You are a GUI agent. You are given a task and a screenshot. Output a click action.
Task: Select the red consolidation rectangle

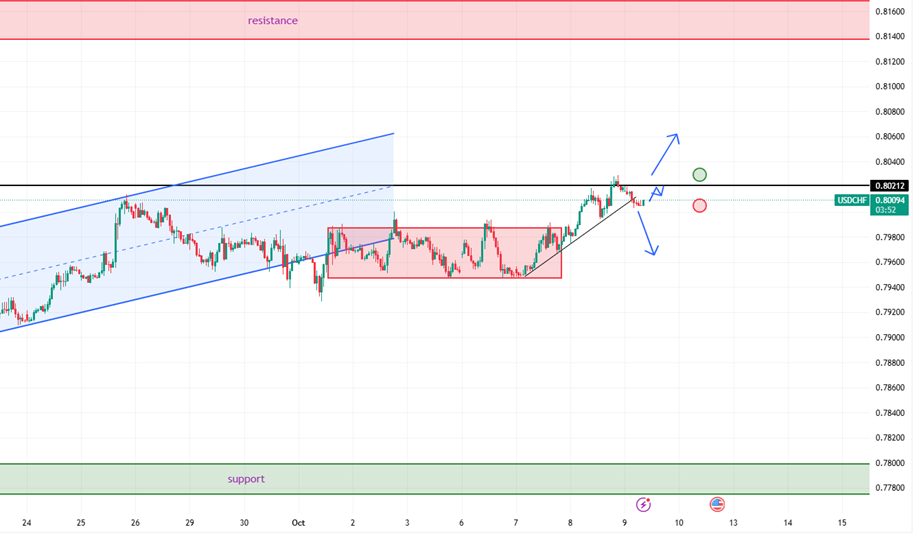(x=444, y=253)
